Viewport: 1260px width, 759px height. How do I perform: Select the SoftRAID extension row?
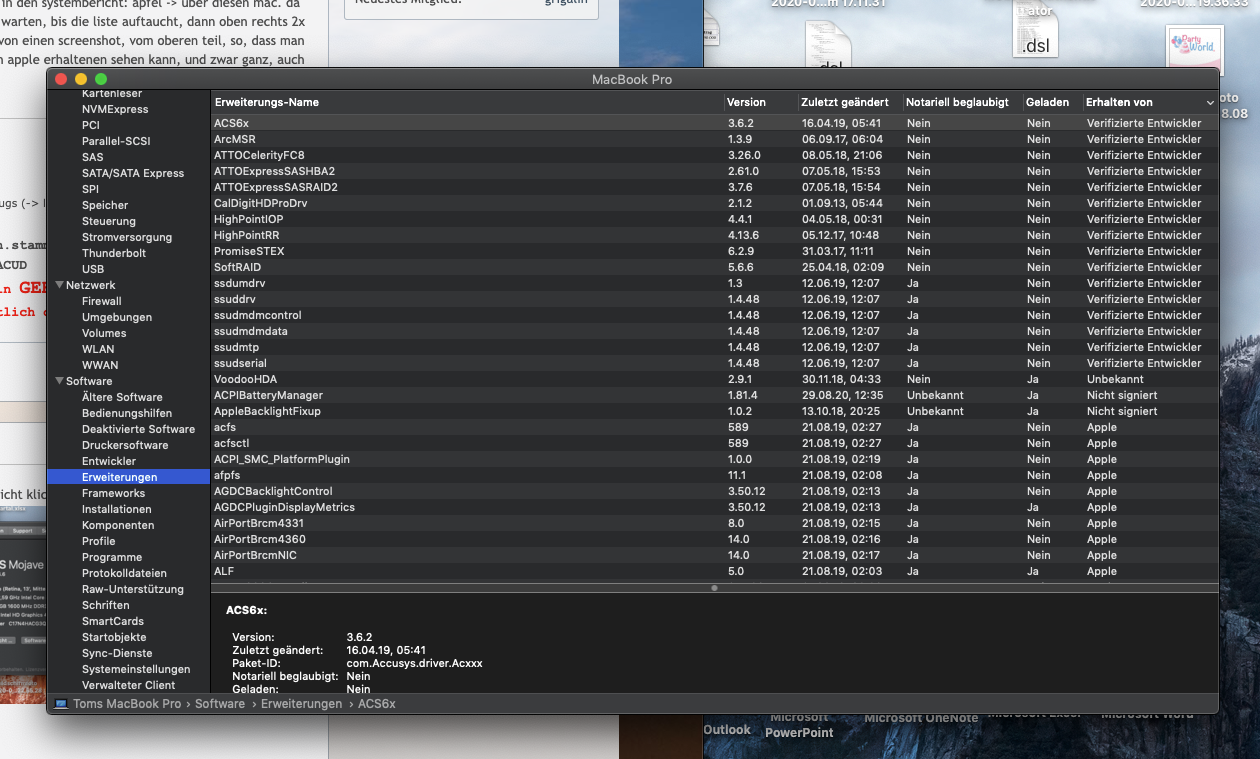point(715,267)
